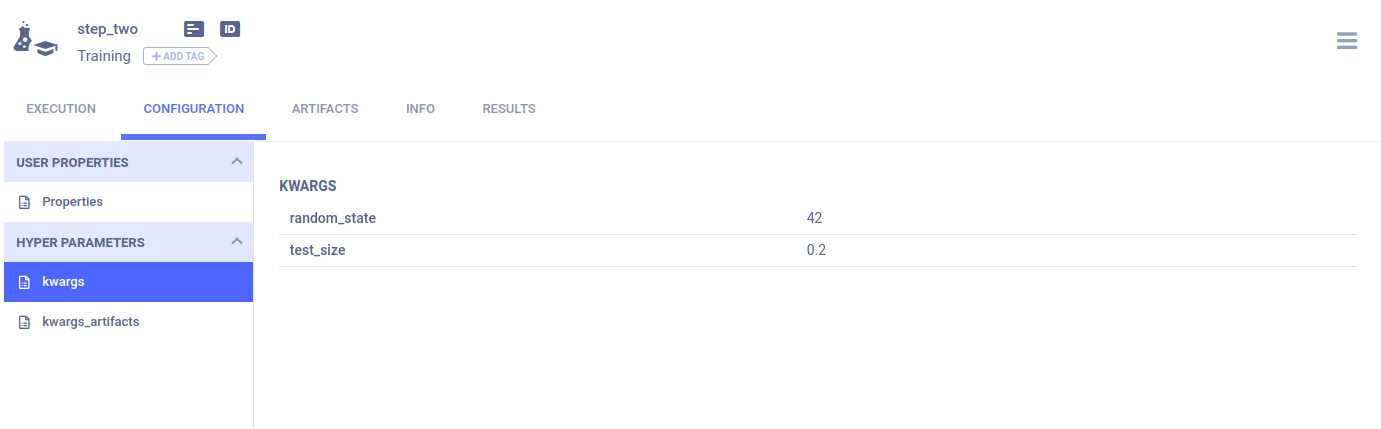This screenshot has height=429, width=1381.
Task: Open kwargs_artifacts hyper parameter section
Action: (90, 322)
